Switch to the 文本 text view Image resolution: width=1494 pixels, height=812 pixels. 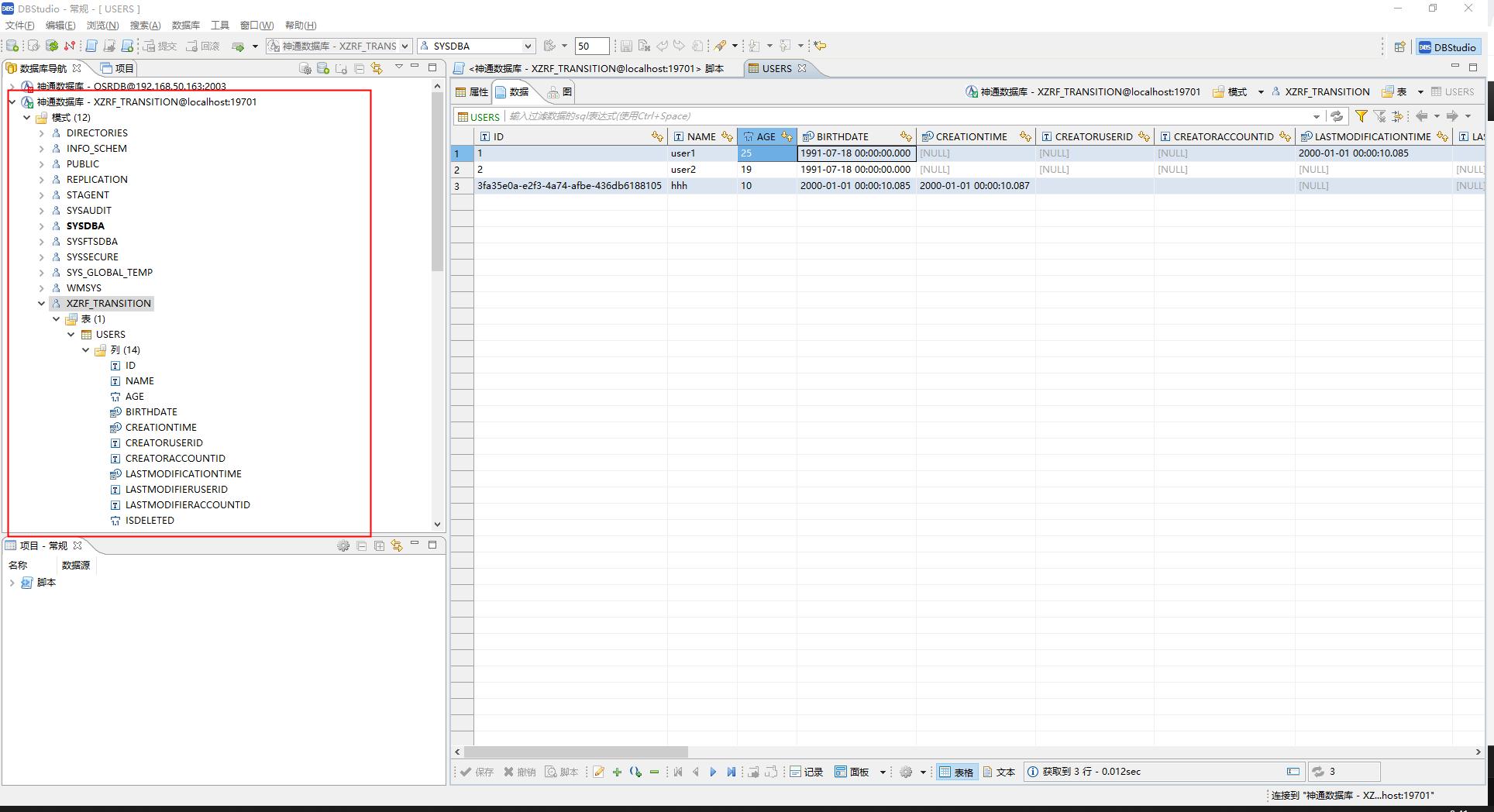(999, 772)
